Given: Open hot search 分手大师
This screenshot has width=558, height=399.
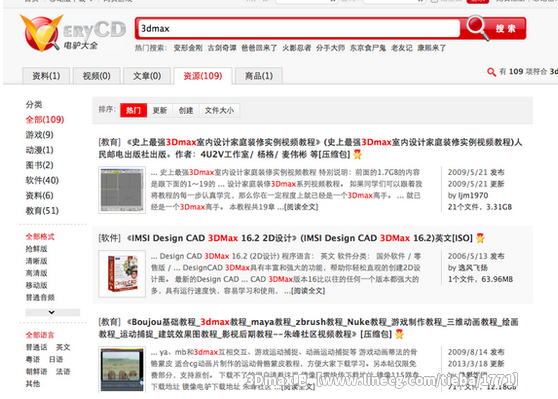Looking at the screenshot, I should point(330,48).
